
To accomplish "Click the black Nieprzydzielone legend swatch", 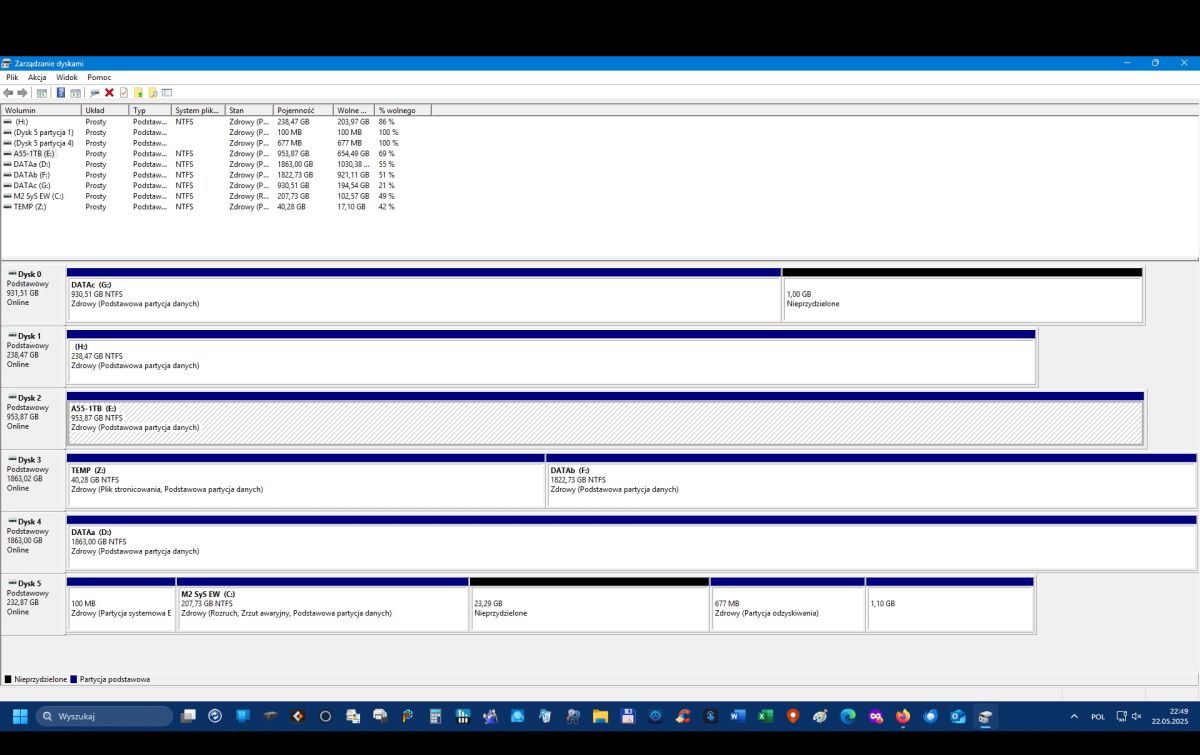I will [x=8, y=679].
